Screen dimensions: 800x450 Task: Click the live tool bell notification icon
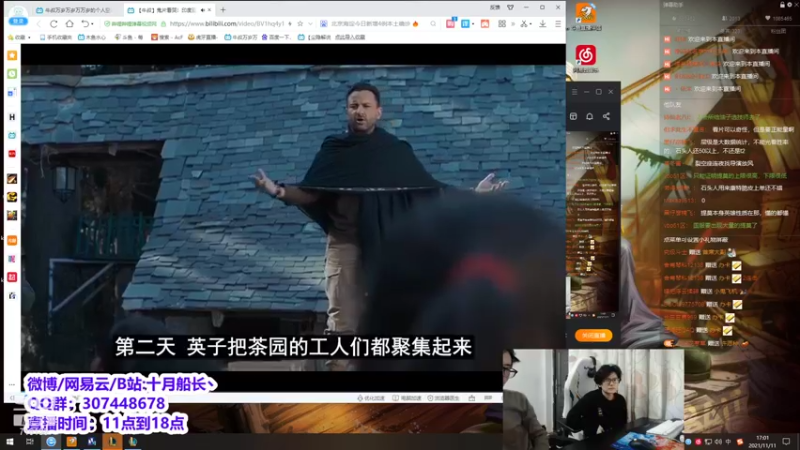(x=590, y=116)
